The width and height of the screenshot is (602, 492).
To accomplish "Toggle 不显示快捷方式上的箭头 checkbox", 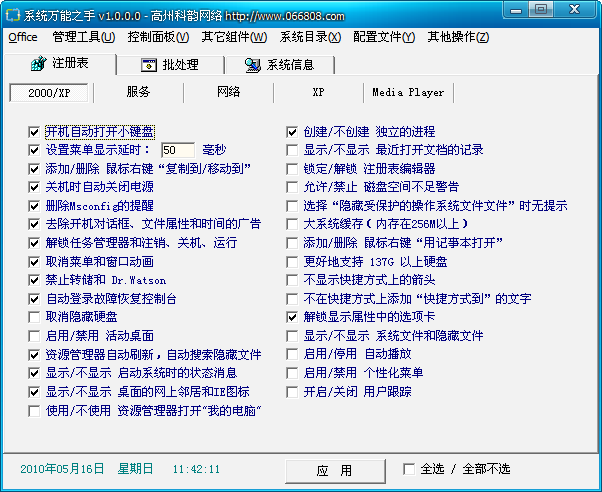I will point(294,279).
